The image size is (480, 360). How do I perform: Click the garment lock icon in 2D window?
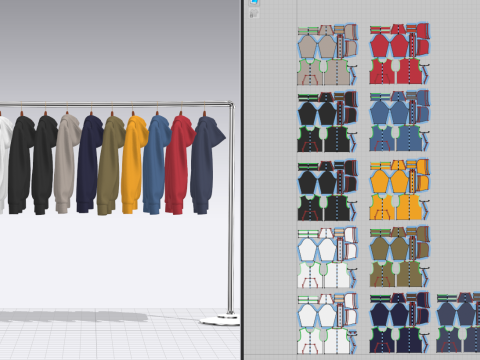click(254, 13)
